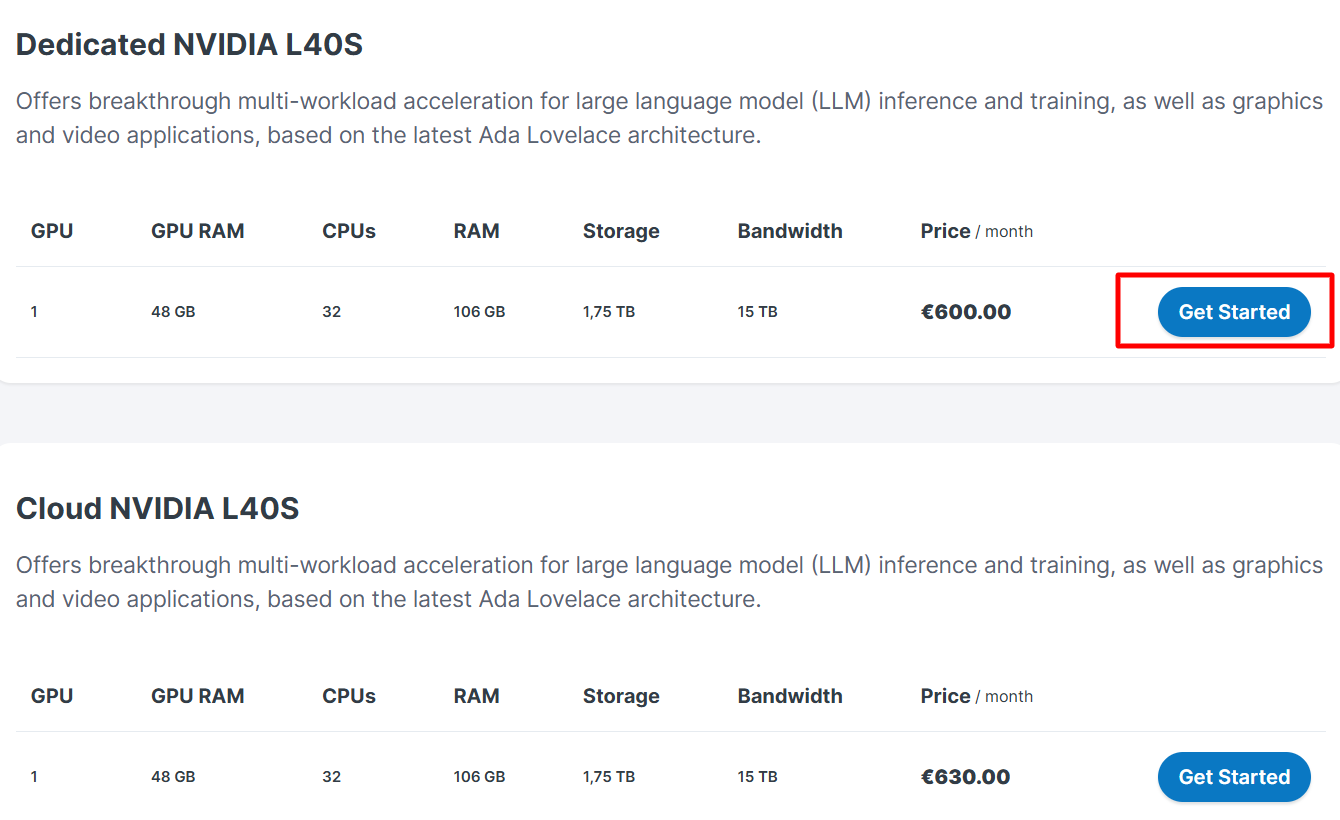Click GPU count 1 in Cloud row
This screenshot has height=820, width=1340.
34,777
